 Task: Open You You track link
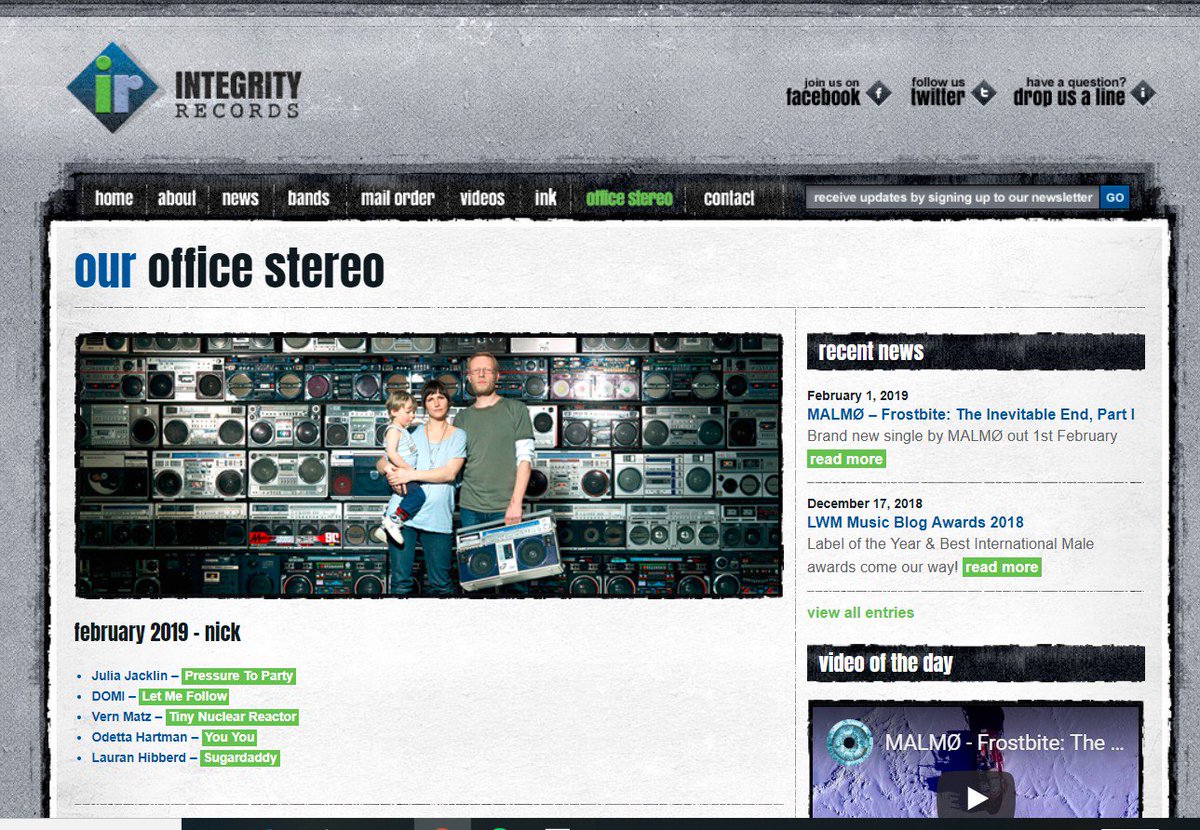[229, 737]
